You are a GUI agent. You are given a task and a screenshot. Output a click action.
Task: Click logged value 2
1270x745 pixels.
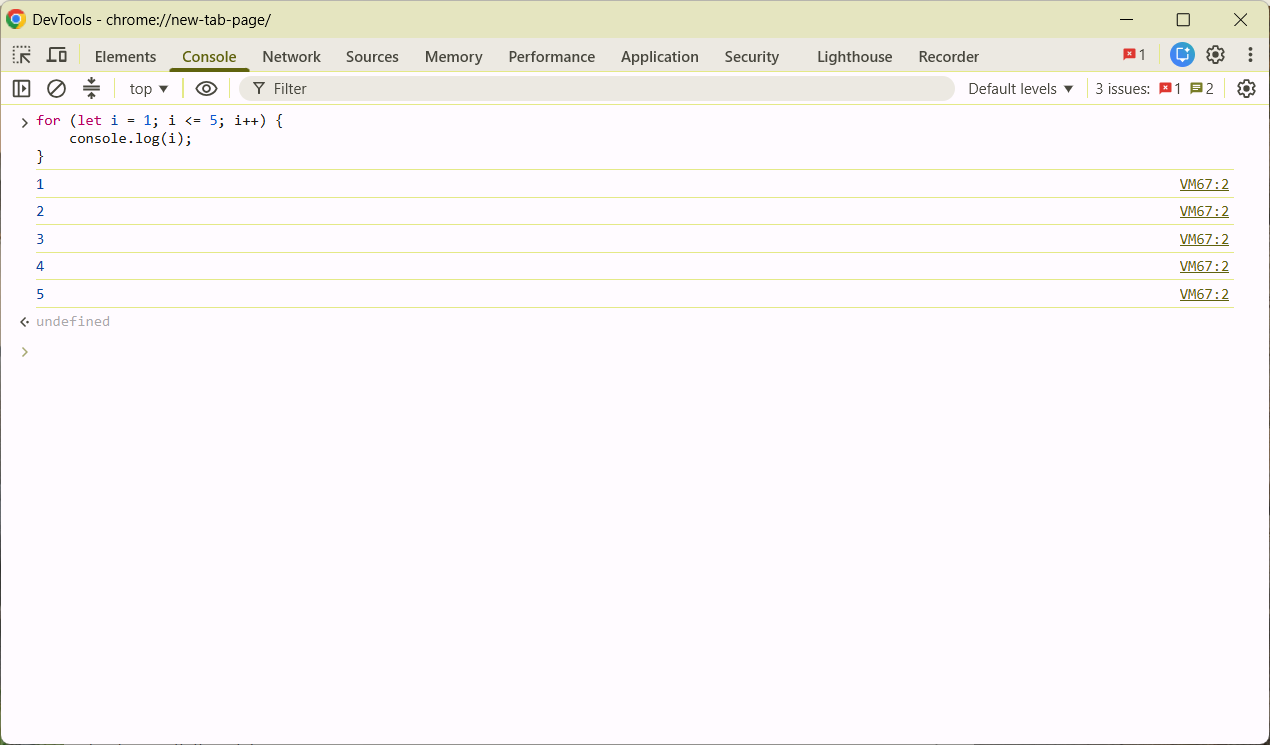tap(40, 211)
